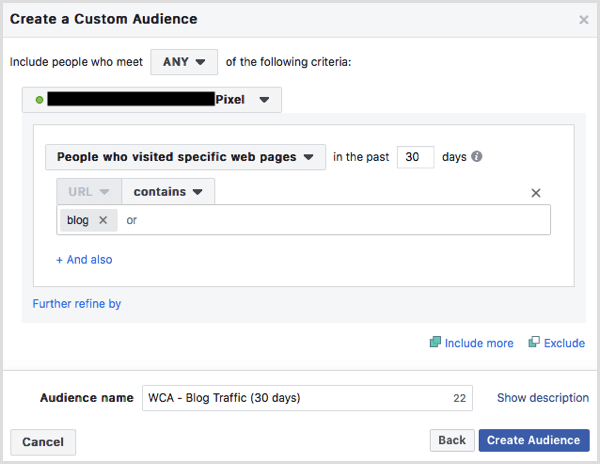Open the ANY criteria dropdown
This screenshot has width=600, height=464.
(183, 61)
